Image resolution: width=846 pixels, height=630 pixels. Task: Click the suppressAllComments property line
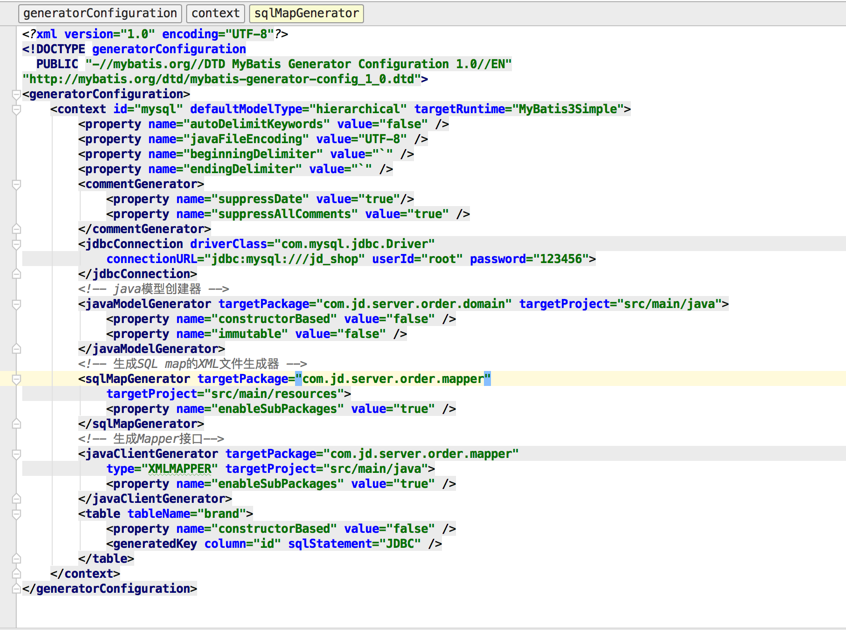[288, 214]
